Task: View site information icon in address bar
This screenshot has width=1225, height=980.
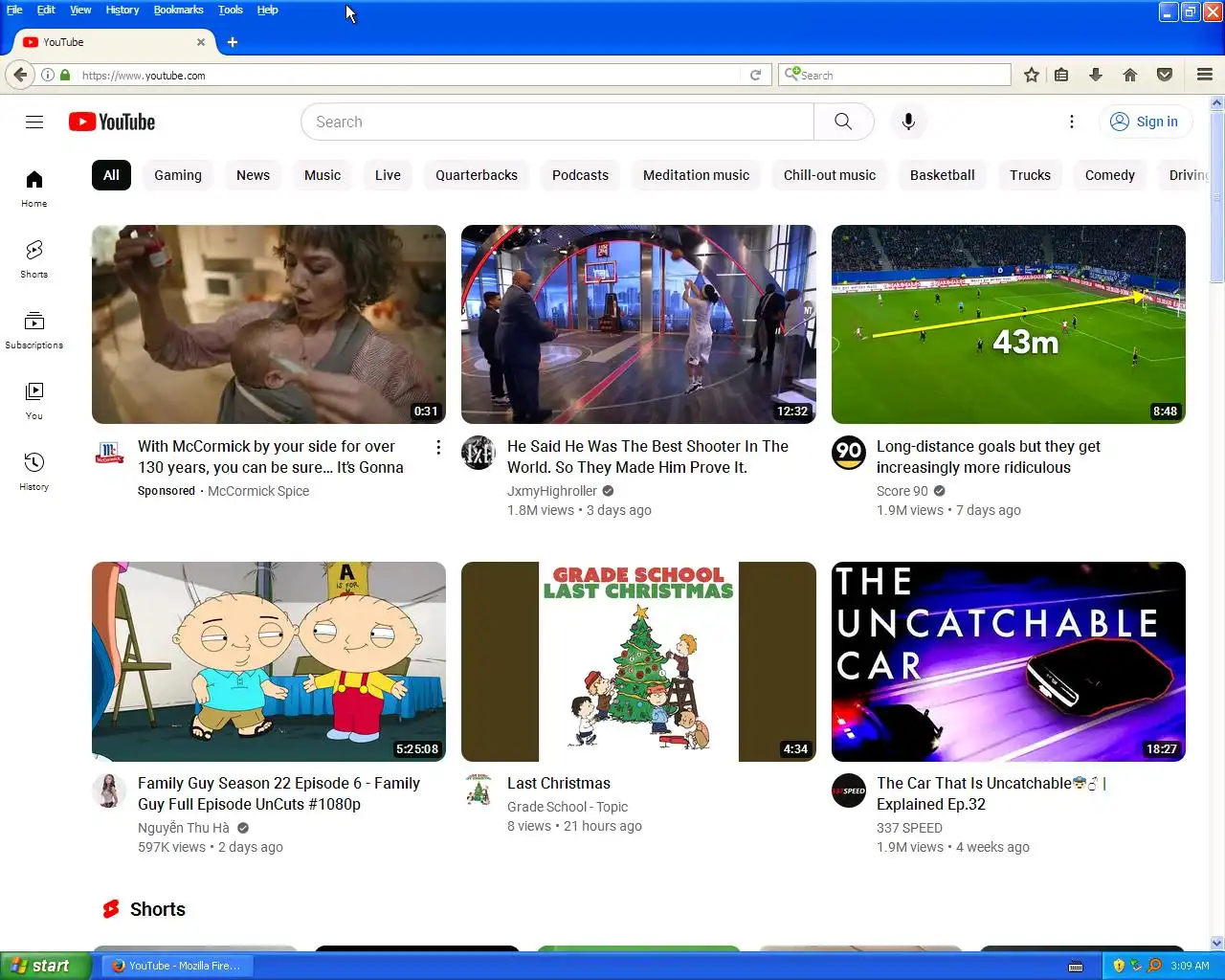Action: (47, 75)
